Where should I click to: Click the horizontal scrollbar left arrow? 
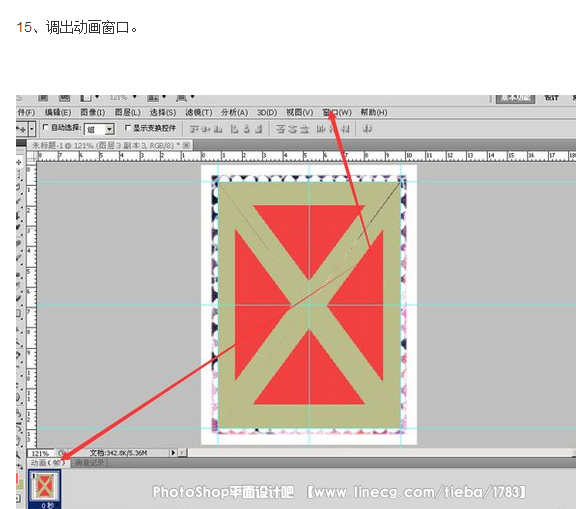pos(183,453)
